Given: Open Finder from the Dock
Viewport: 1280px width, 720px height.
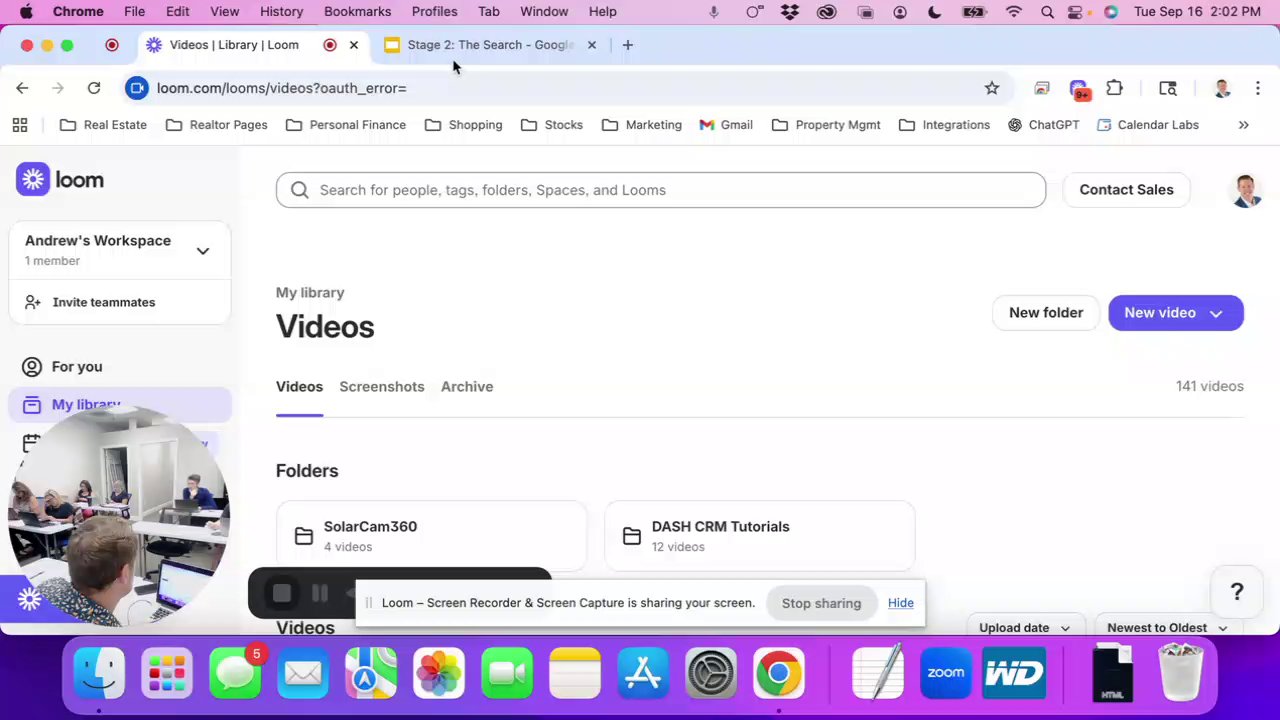Looking at the screenshot, I should click(99, 674).
